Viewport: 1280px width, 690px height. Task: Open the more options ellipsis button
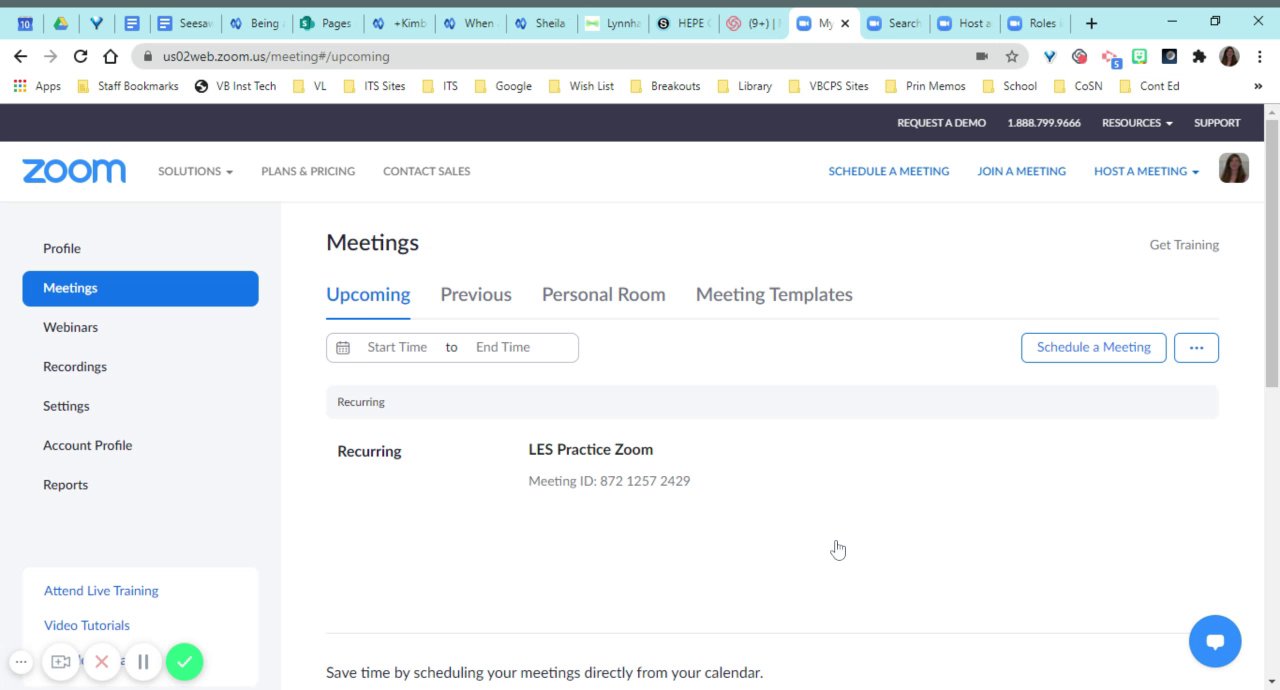1196,348
